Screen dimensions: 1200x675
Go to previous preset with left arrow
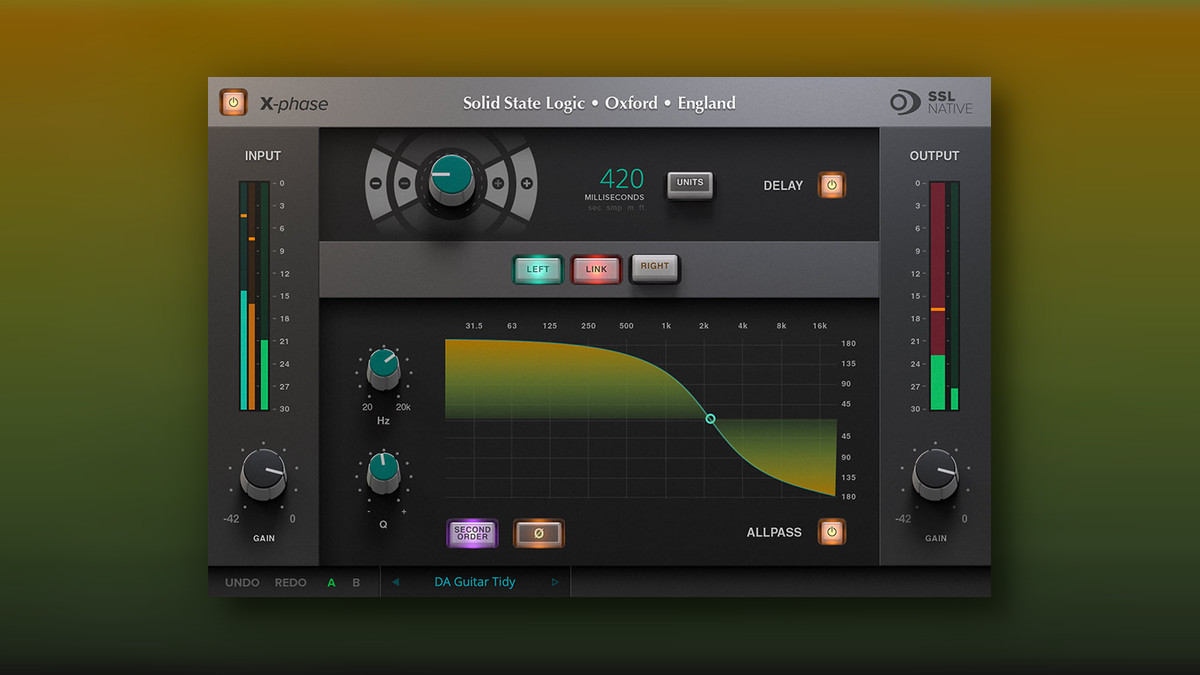[x=395, y=582]
